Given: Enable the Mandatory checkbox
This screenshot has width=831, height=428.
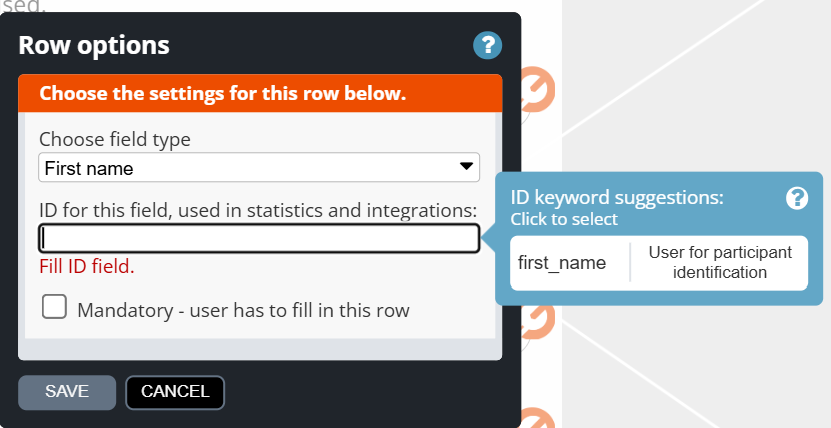Looking at the screenshot, I should 54,307.
